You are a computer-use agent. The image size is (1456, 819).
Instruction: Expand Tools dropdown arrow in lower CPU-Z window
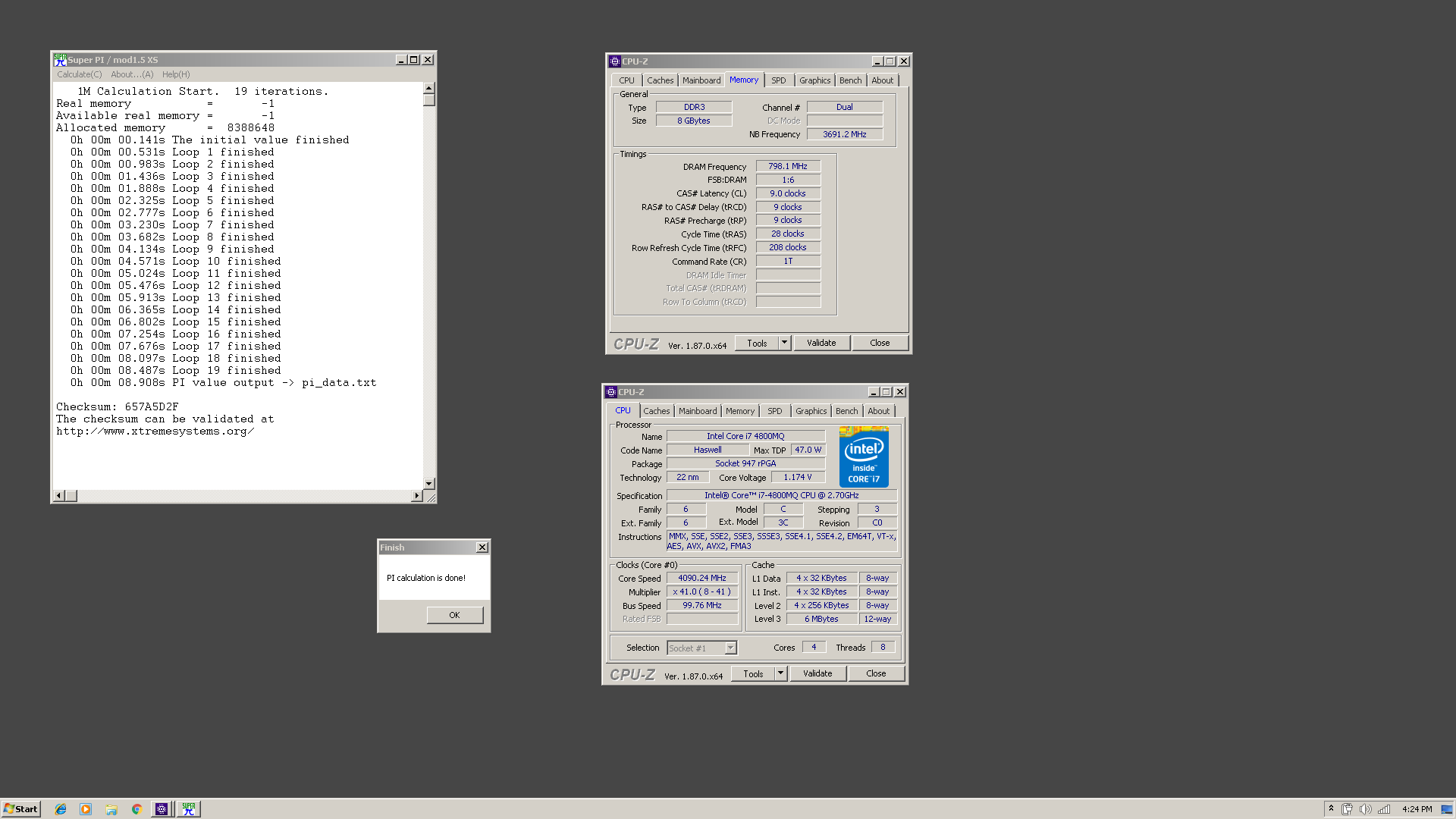(x=781, y=674)
